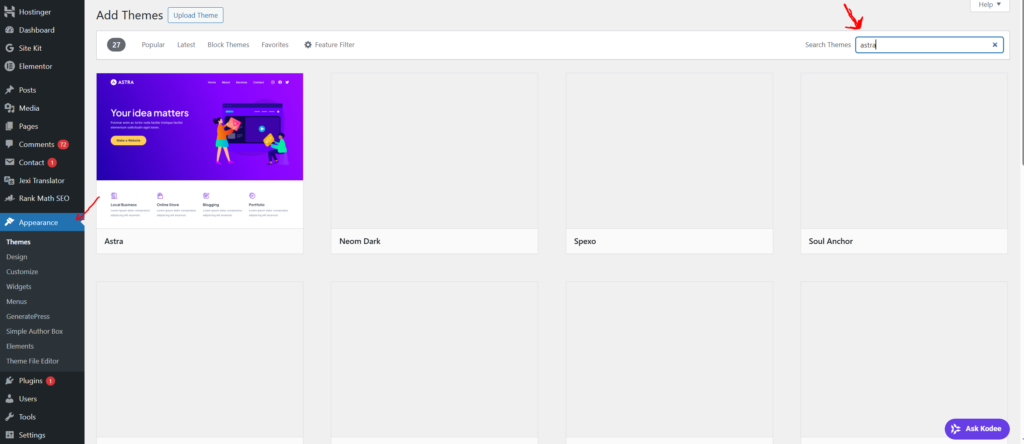Viewport: 1024px width, 444px height.
Task: Open the Customize submenu item
Action: click(x=22, y=271)
